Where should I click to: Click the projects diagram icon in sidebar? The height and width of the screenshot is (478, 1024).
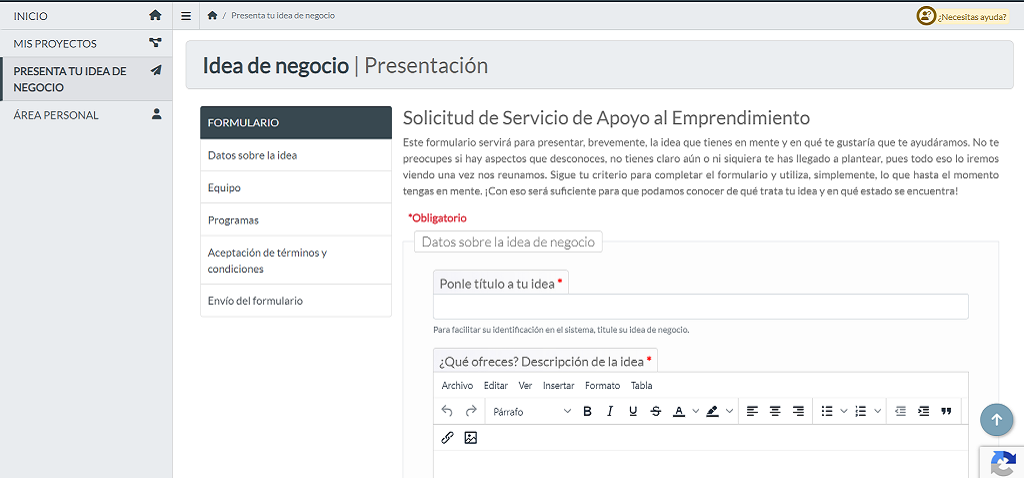click(x=155, y=43)
